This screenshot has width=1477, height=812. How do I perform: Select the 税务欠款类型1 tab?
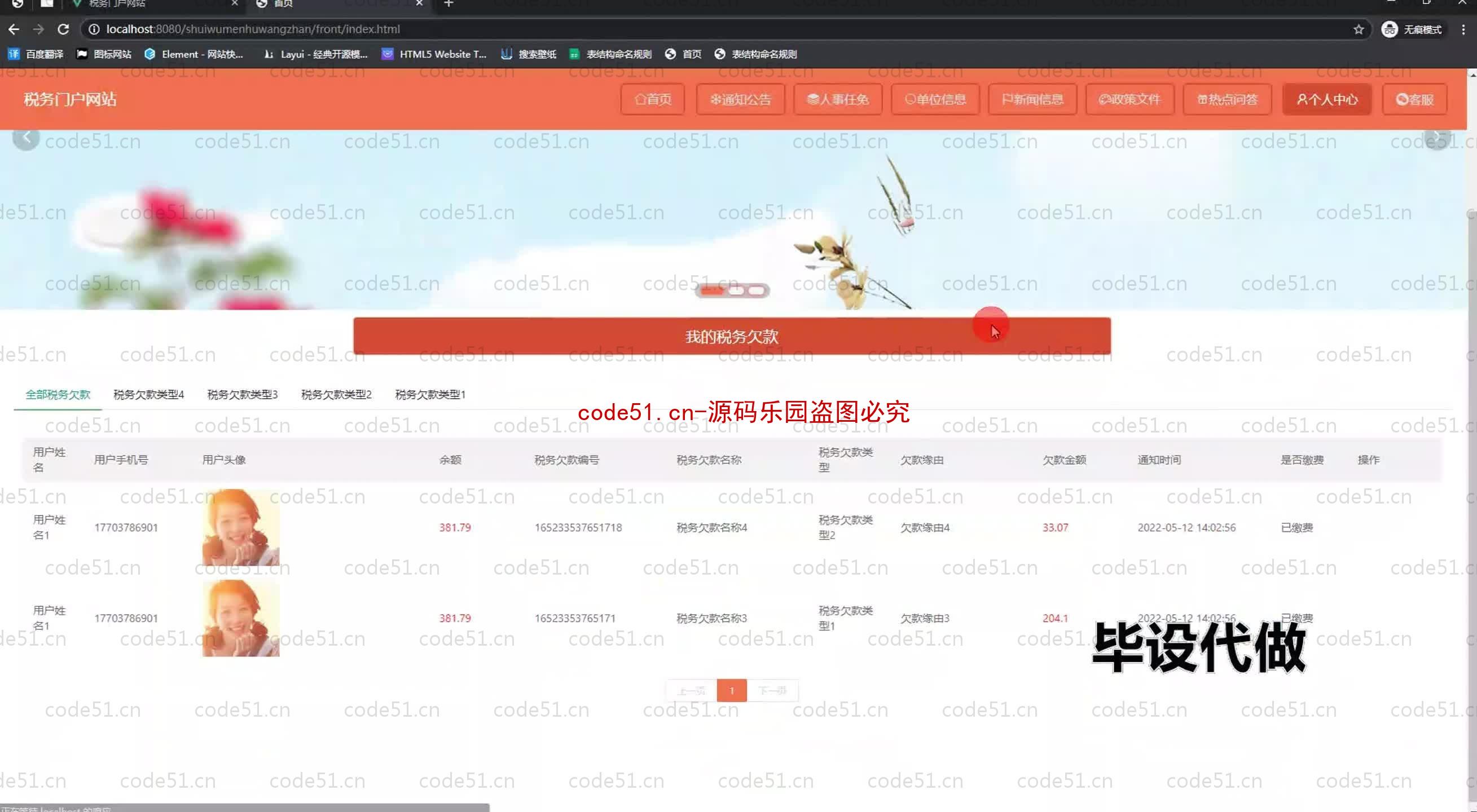(430, 394)
